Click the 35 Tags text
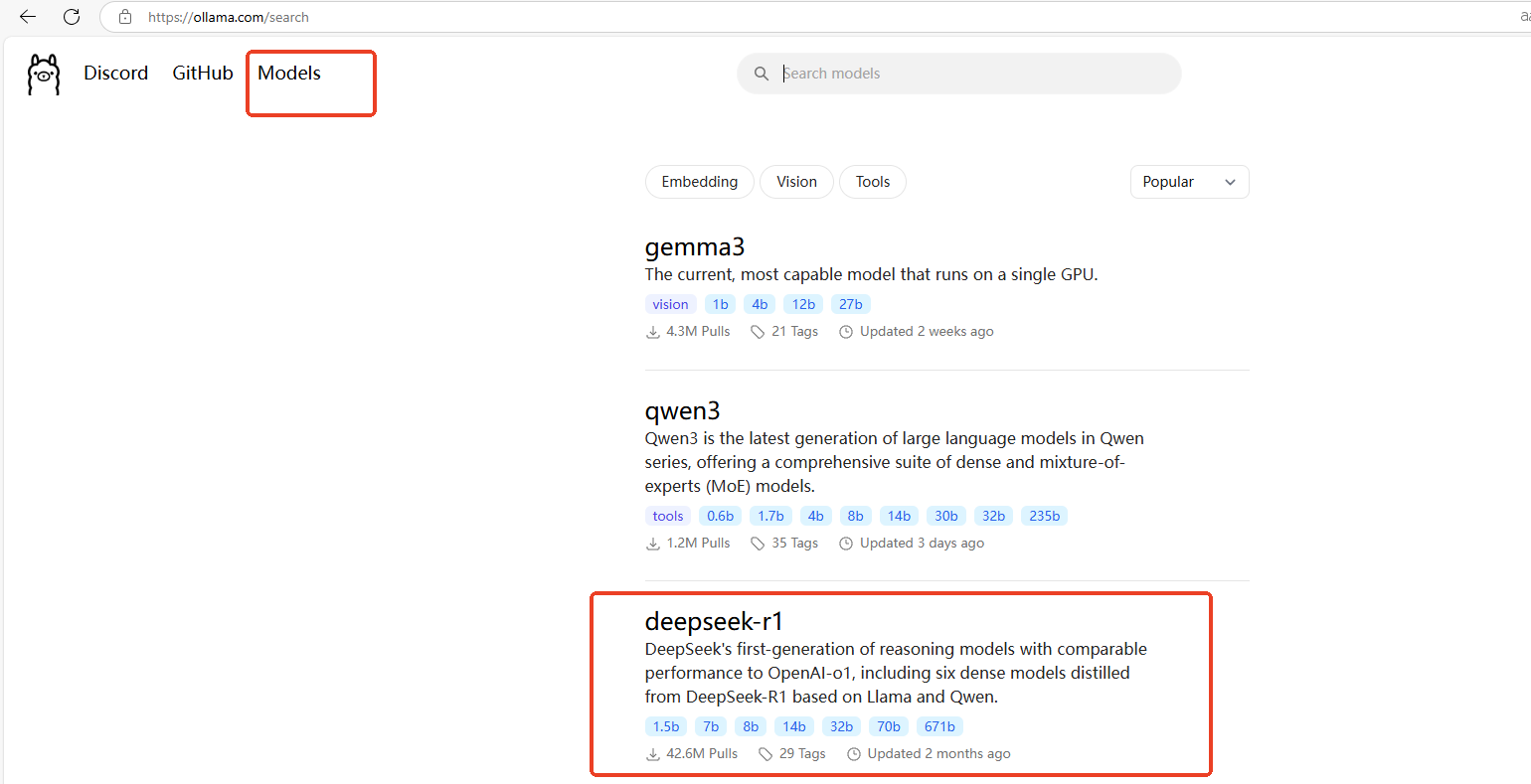 pyautogui.click(x=795, y=544)
